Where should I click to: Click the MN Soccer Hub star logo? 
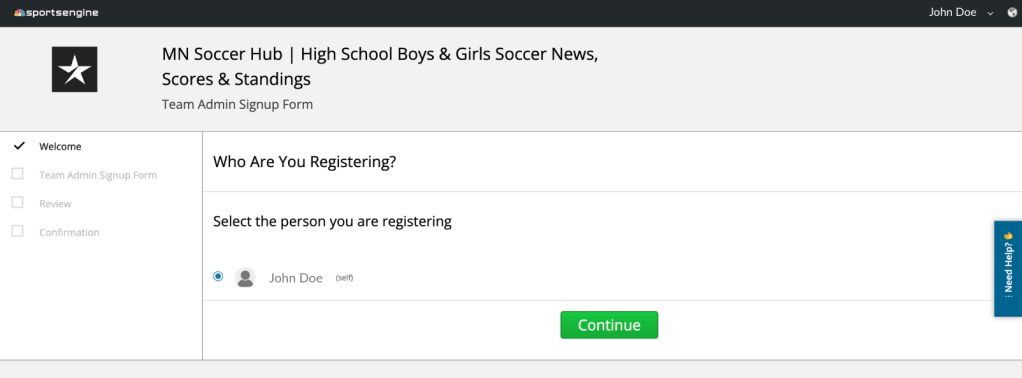tap(74, 69)
